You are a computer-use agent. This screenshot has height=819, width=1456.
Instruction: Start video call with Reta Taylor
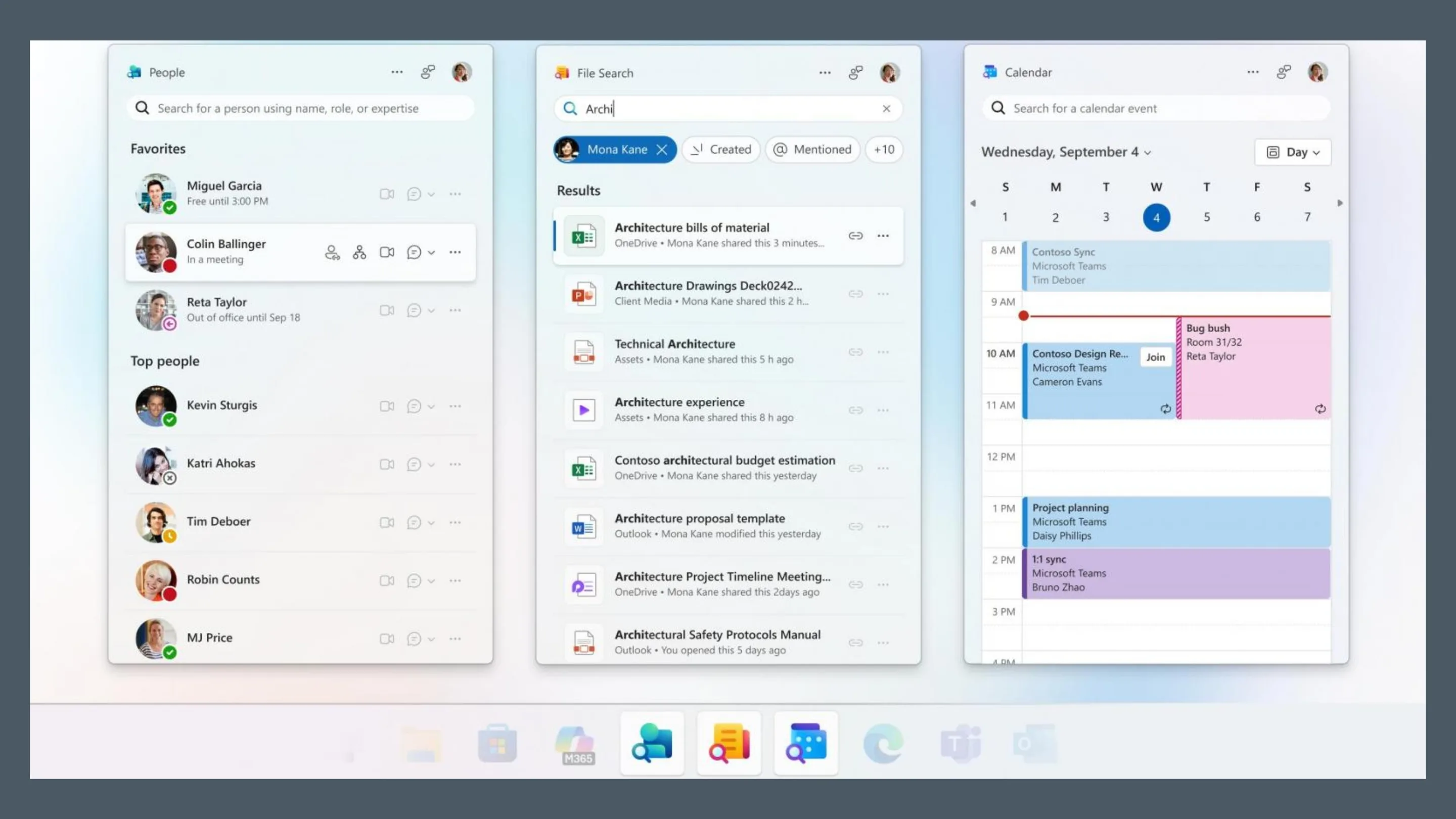tap(387, 310)
